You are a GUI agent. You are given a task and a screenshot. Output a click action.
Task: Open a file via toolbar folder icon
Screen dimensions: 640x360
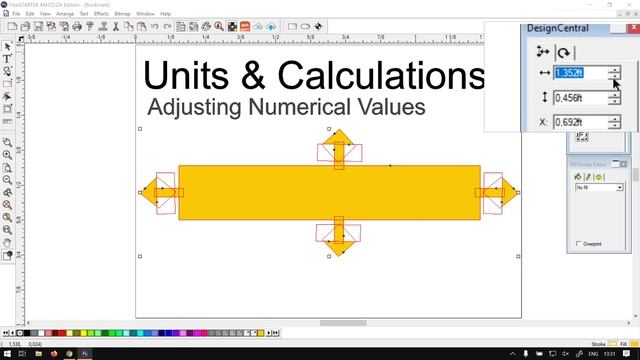[25, 27]
